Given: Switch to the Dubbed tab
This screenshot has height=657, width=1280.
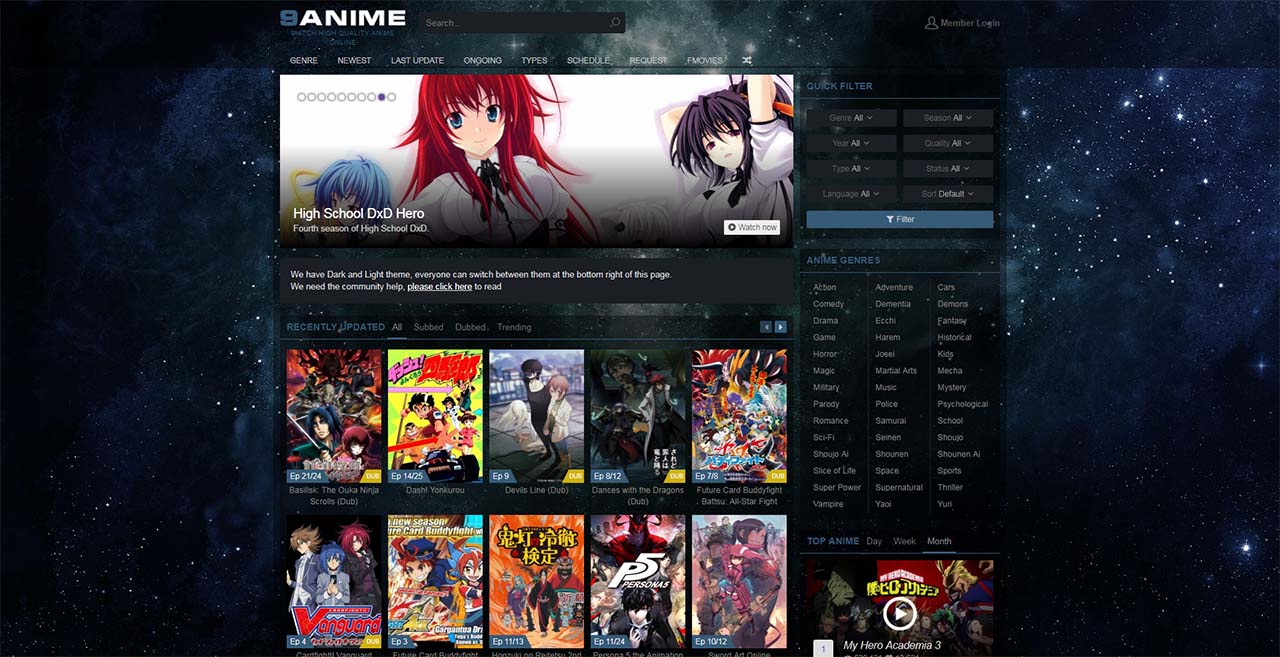Looking at the screenshot, I should (469, 327).
